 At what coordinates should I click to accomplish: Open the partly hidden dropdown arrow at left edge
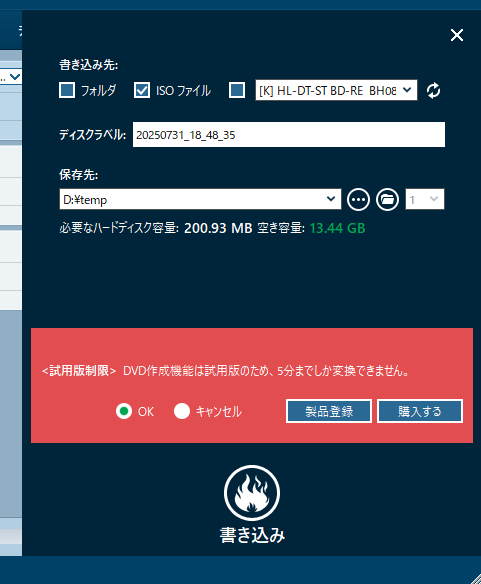pos(15,77)
